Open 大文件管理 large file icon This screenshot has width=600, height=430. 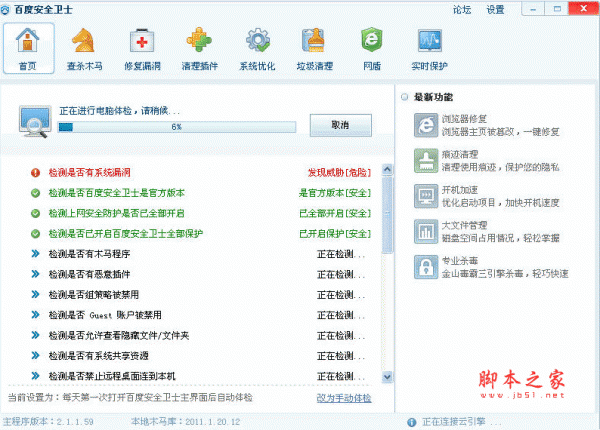(426, 231)
